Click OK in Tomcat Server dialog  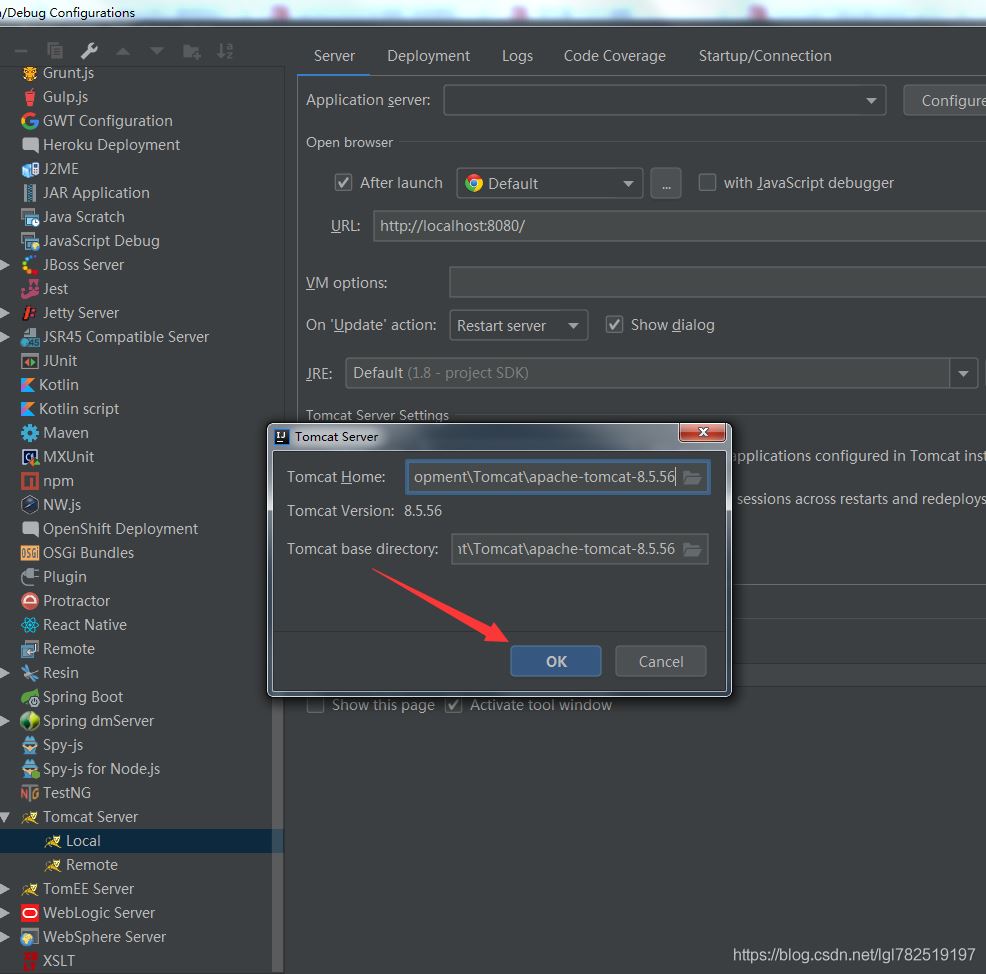[x=556, y=661]
